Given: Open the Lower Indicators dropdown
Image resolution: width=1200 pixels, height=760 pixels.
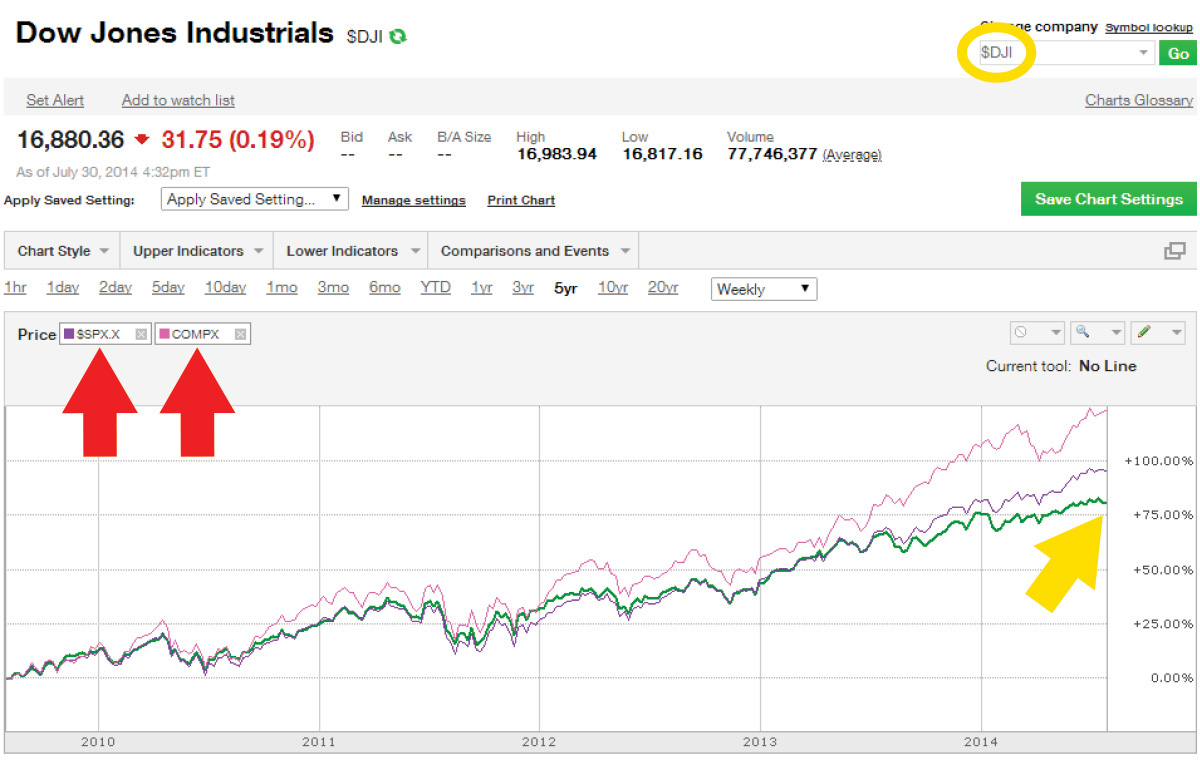Looking at the screenshot, I should pos(351,251).
